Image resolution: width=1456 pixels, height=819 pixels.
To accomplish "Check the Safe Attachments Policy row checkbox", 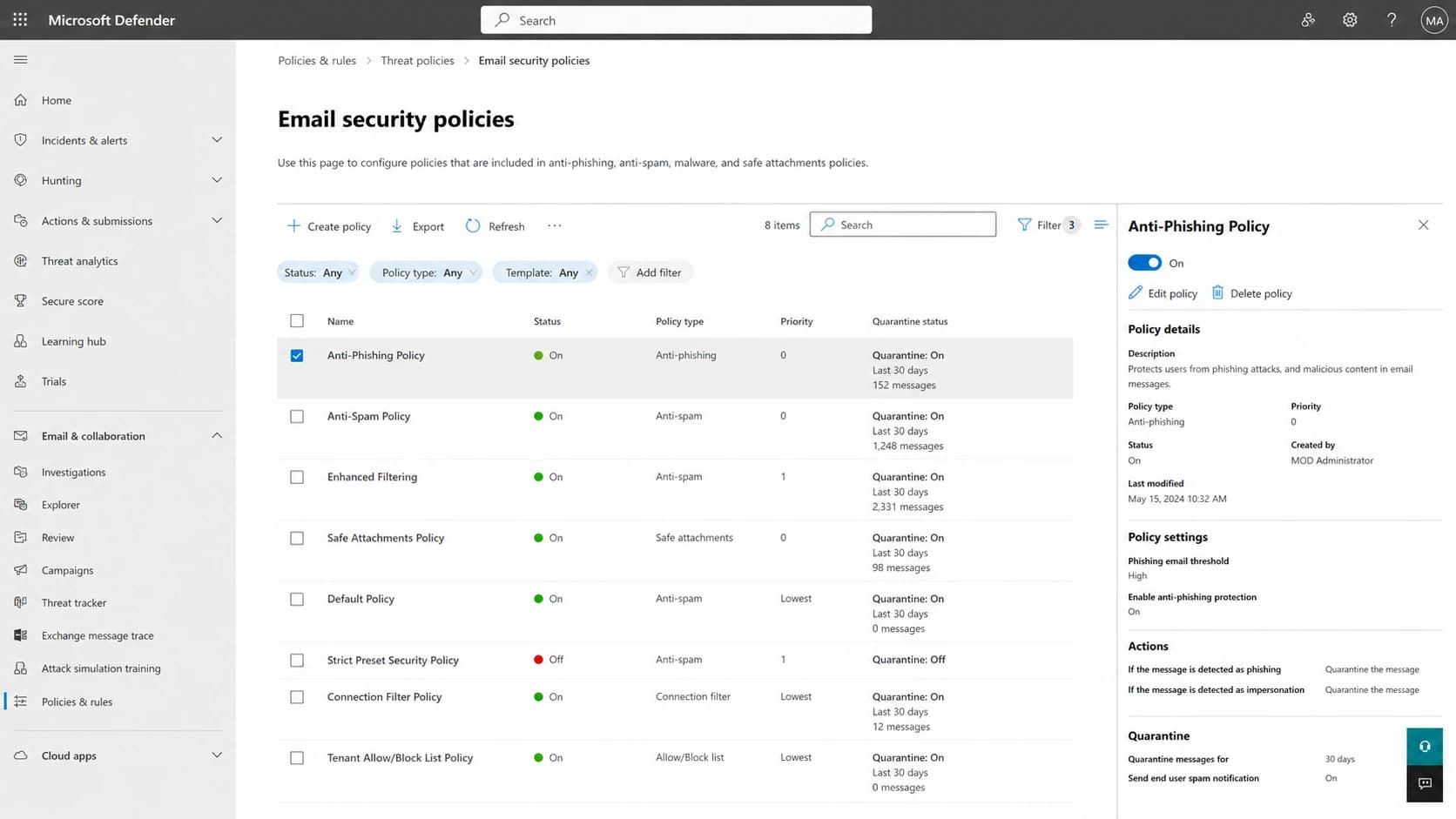I will (x=297, y=539).
